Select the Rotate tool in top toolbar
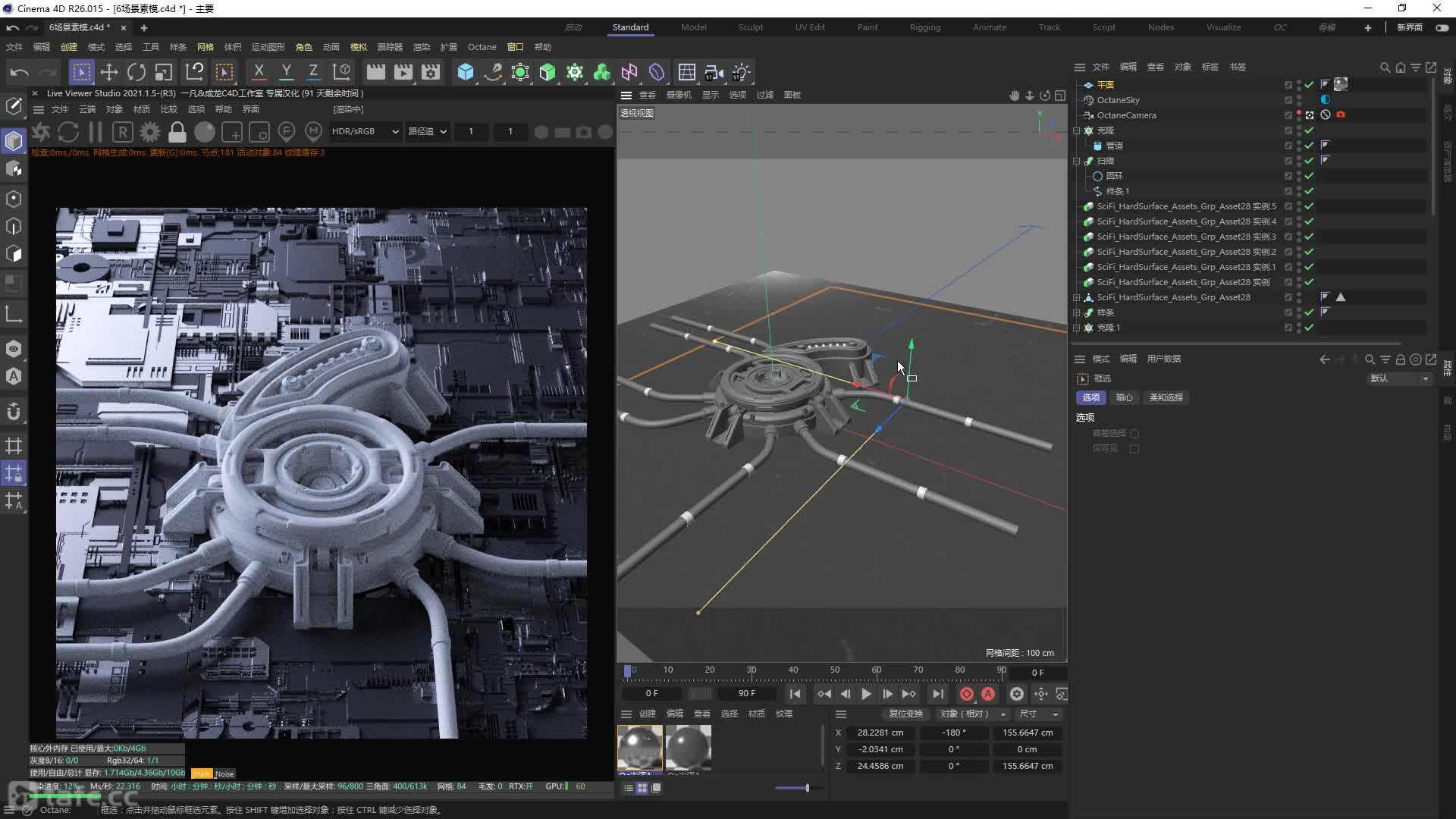 (136, 72)
